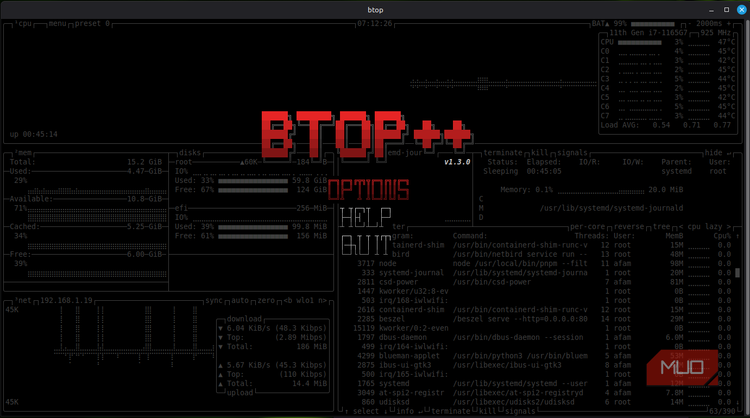This screenshot has height=418, width=750.
Task: Toggle auto scaling in the net box
Action: click(x=240, y=300)
